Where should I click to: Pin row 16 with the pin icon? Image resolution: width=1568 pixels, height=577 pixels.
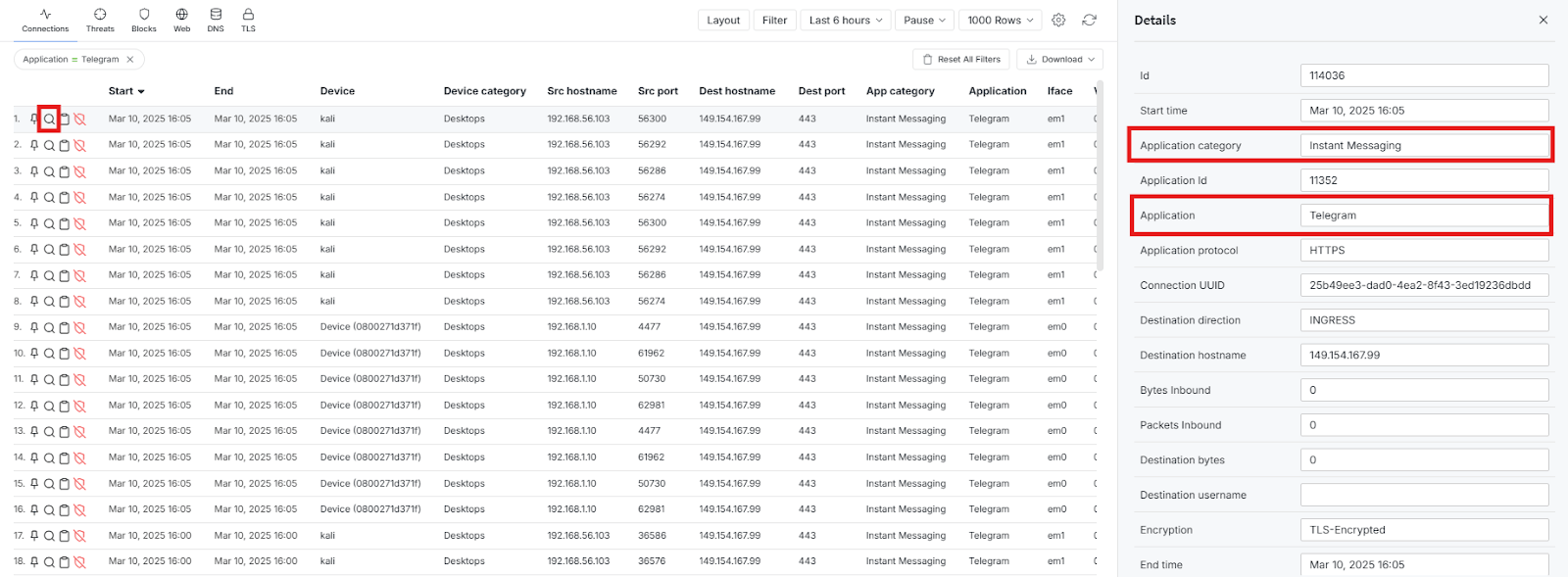point(34,509)
